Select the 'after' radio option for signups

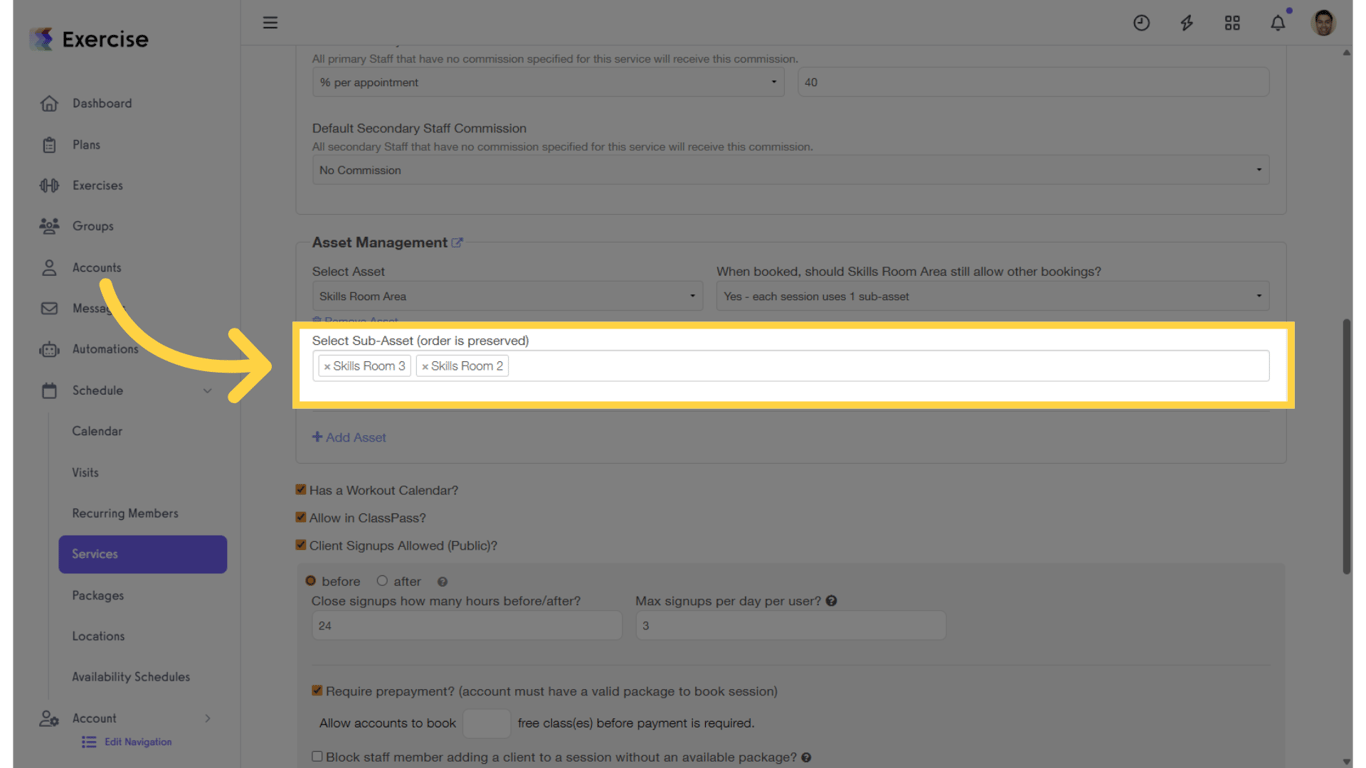[x=382, y=580]
